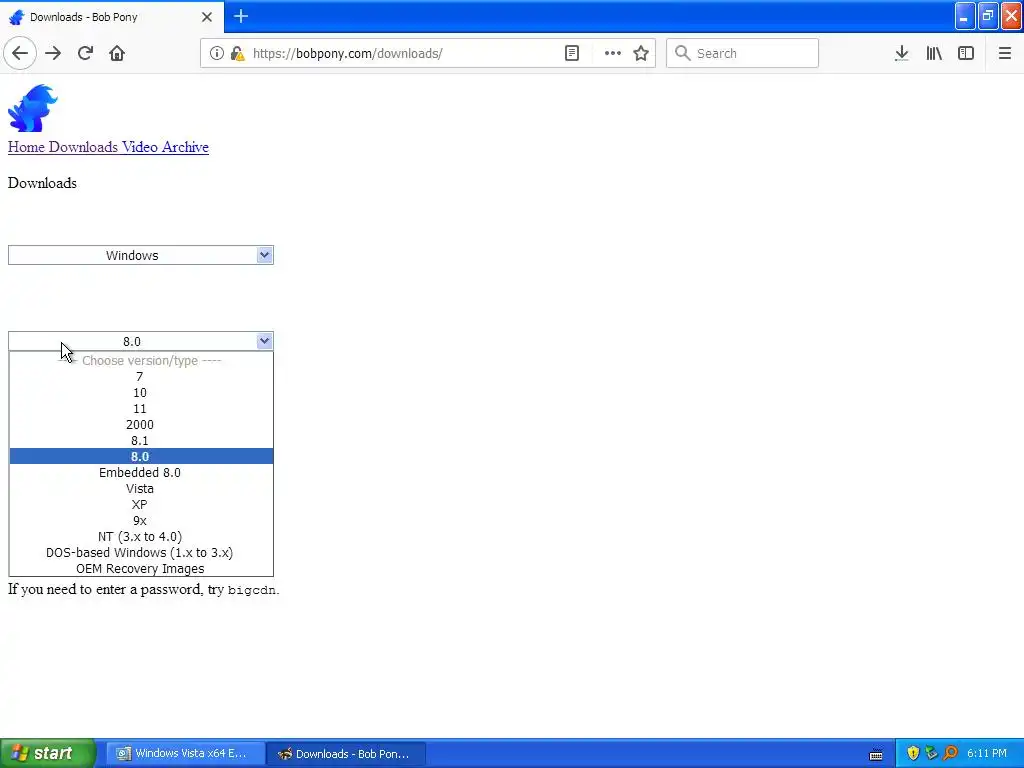Choose 8.1 from the version list
Image resolution: width=1024 pixels, height=768 pixels.
[x=140, y=441]
